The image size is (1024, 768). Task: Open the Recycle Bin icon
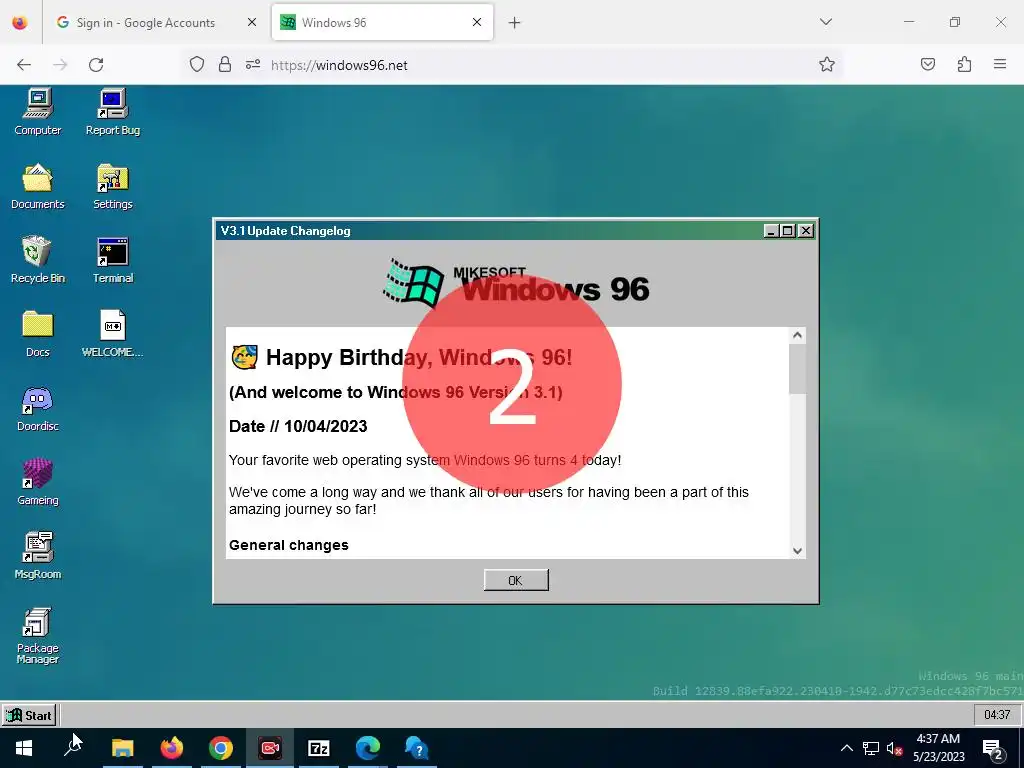38,260
